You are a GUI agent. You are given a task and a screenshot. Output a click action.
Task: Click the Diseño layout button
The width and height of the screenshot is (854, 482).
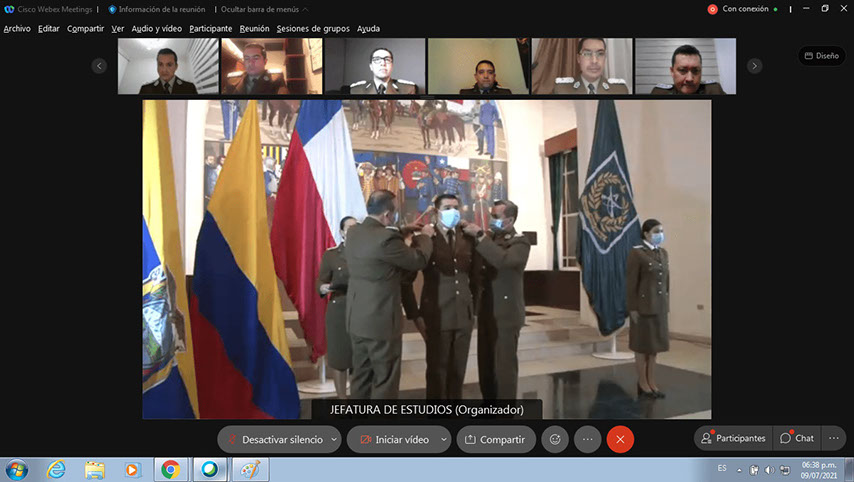[821, 56]
